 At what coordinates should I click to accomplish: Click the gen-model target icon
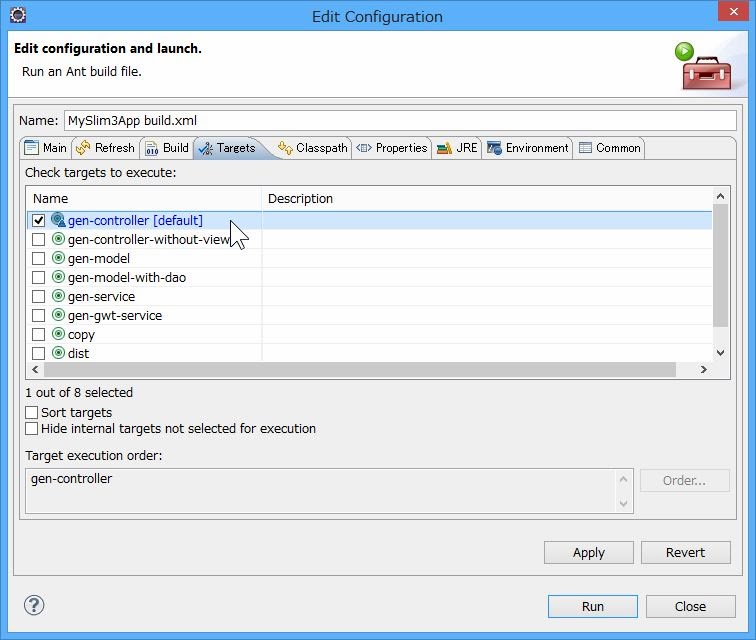58,258
